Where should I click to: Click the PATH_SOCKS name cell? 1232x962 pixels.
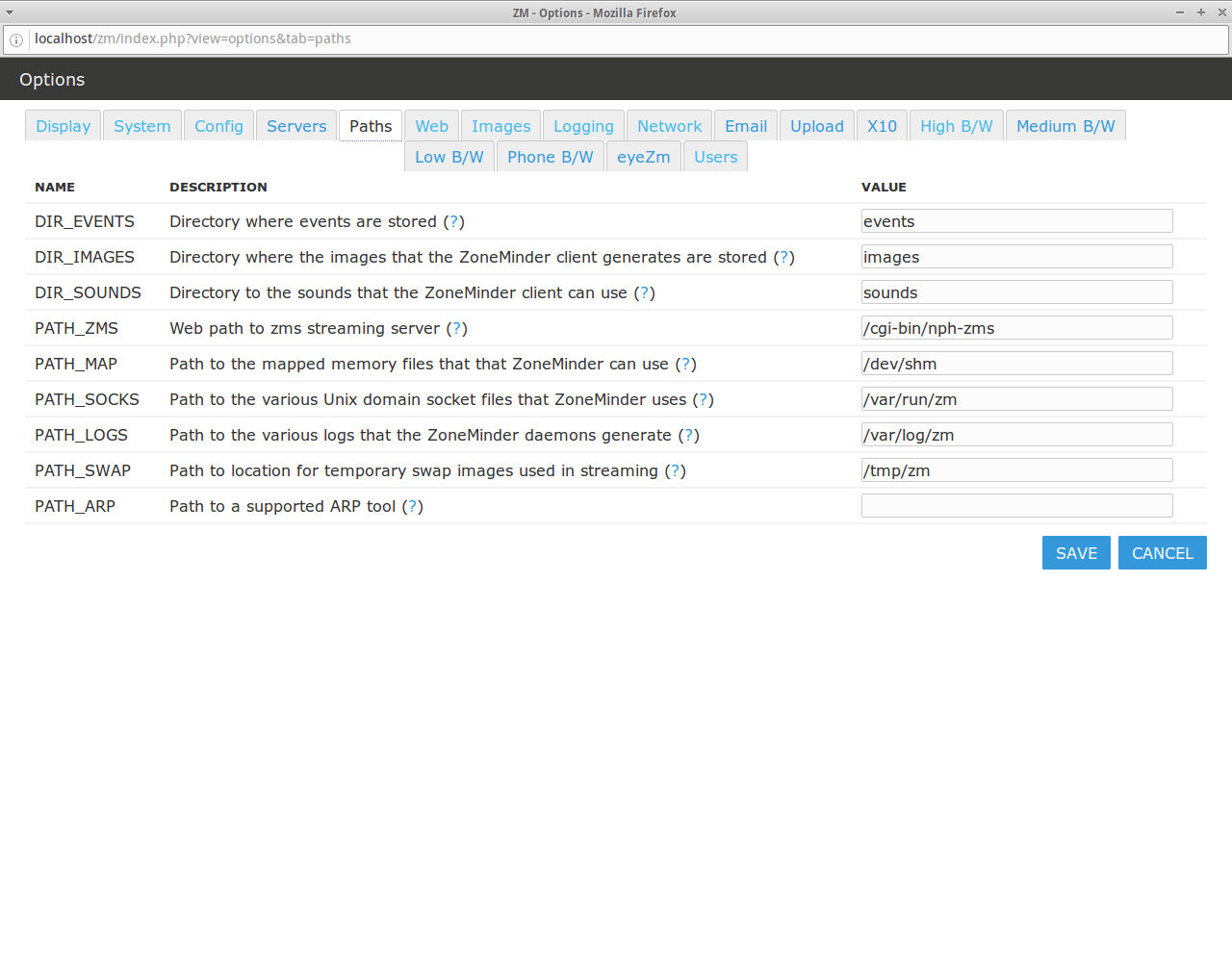[87, 399]
